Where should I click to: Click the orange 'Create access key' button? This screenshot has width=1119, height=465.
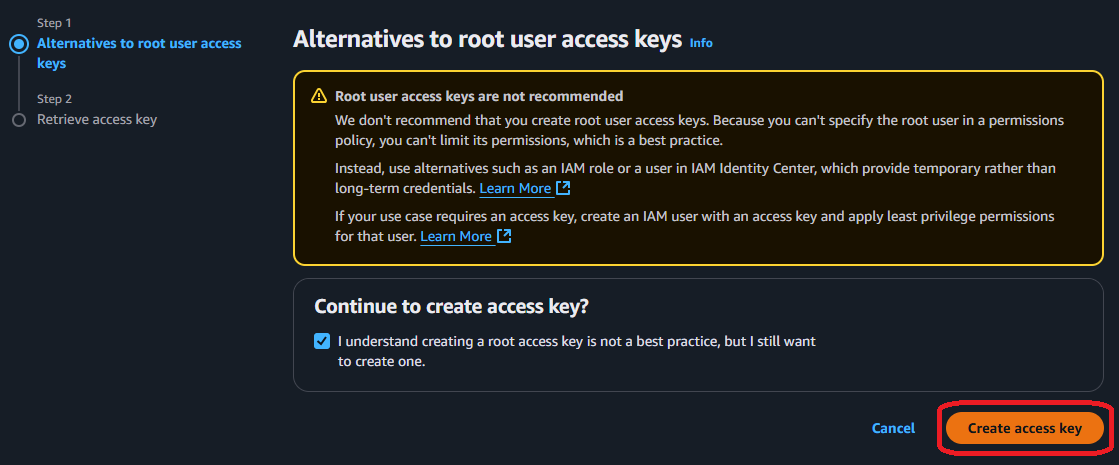[1024, 428]
